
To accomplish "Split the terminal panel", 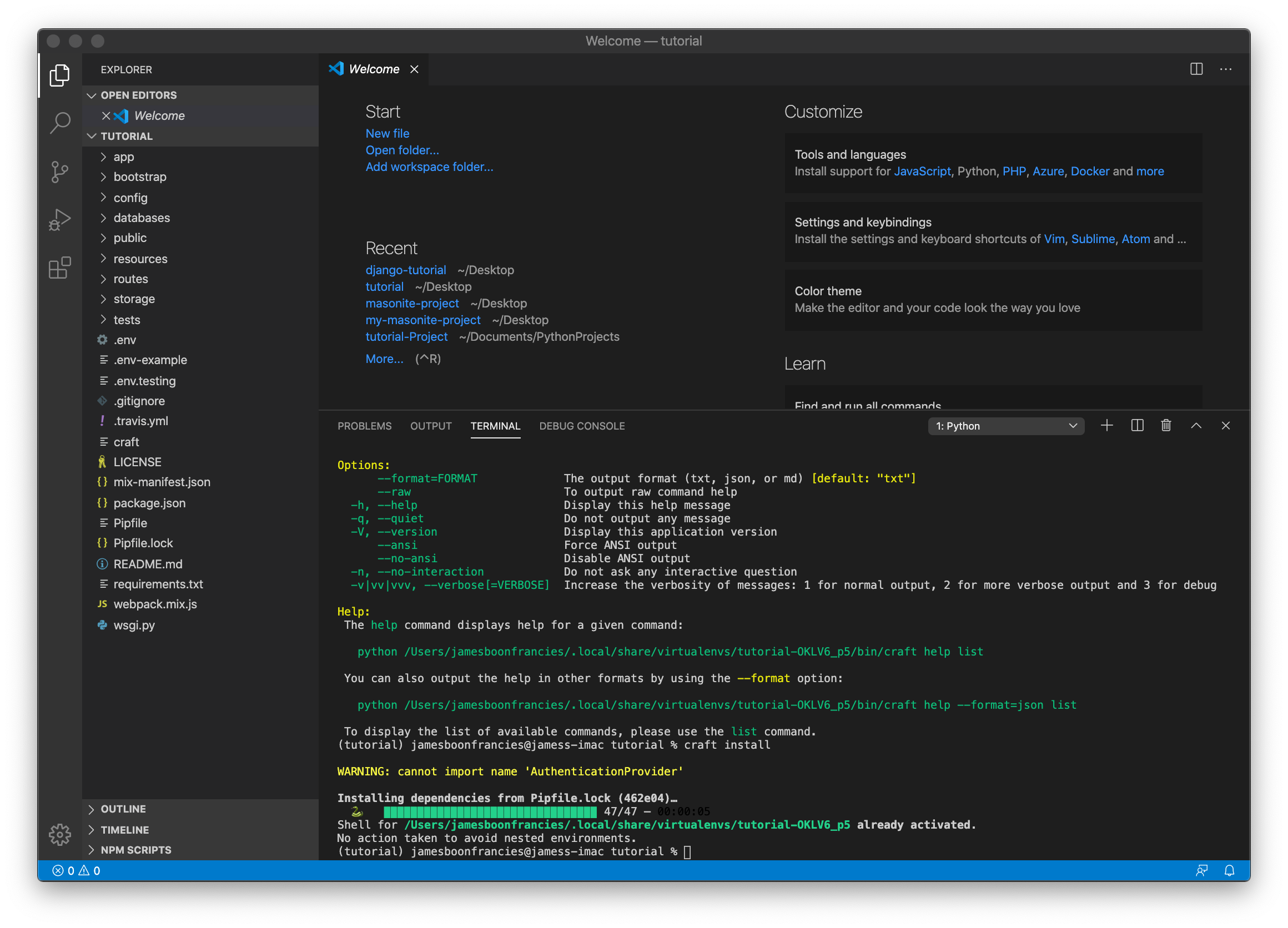I will [1136, 425].
